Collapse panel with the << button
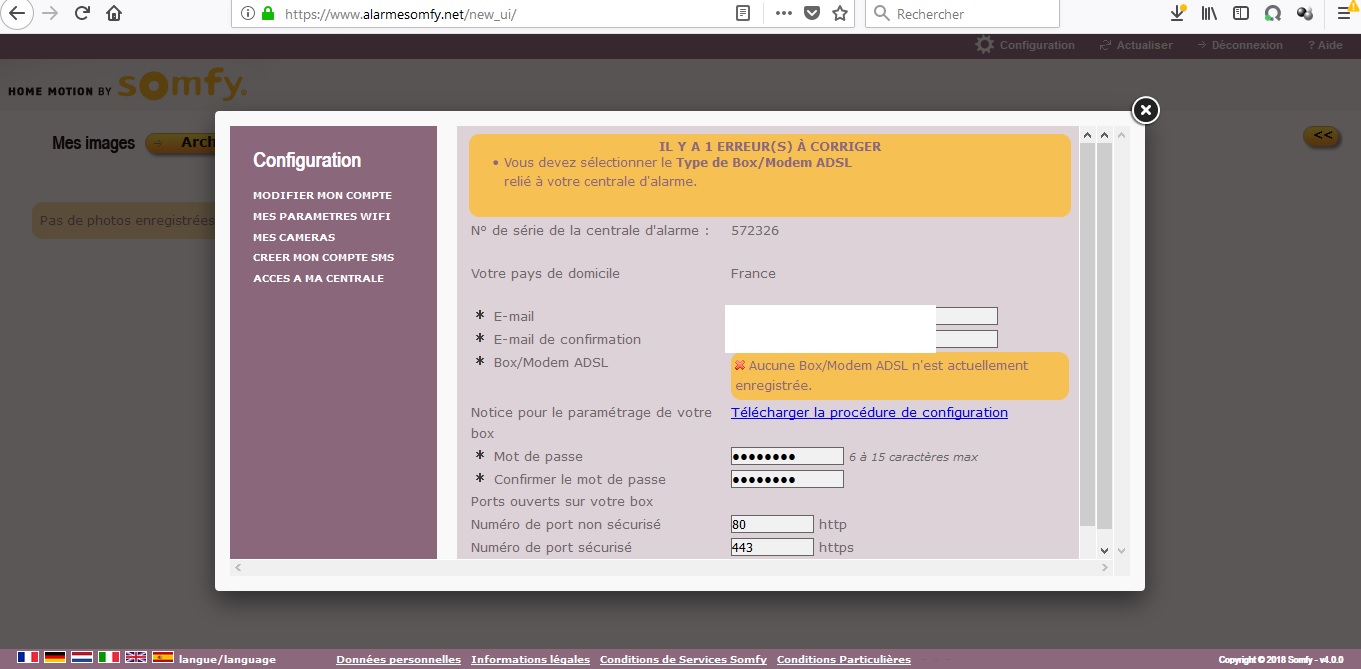This screenshot has height=669, width=1361. point(1322,136)
